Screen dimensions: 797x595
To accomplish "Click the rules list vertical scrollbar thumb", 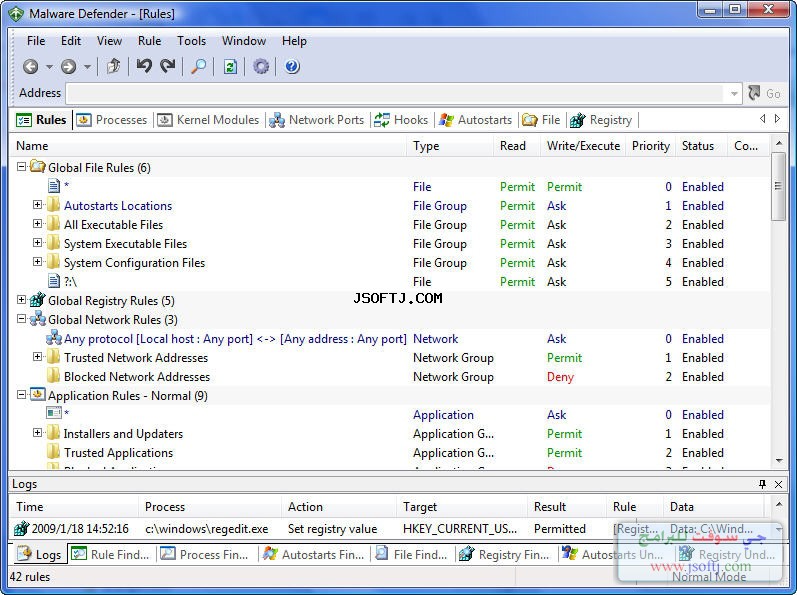I will pos(778,186).
